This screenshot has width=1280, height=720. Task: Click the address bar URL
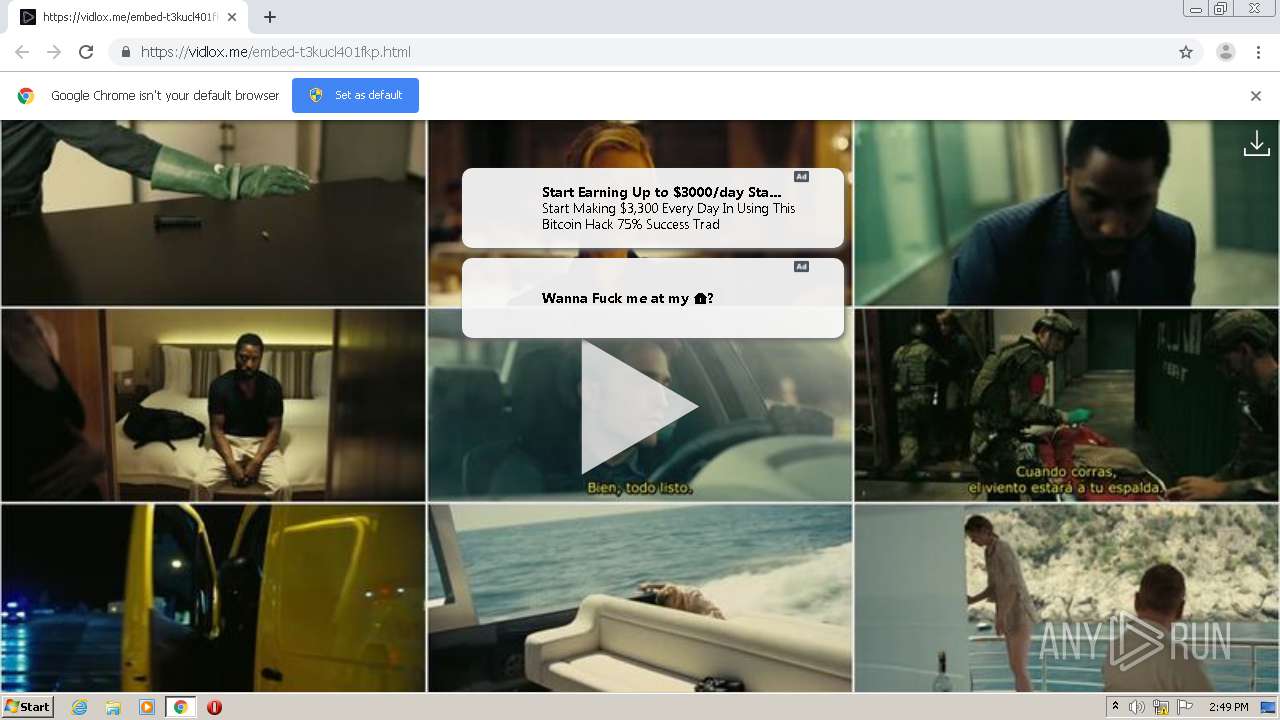click(276, 52)
